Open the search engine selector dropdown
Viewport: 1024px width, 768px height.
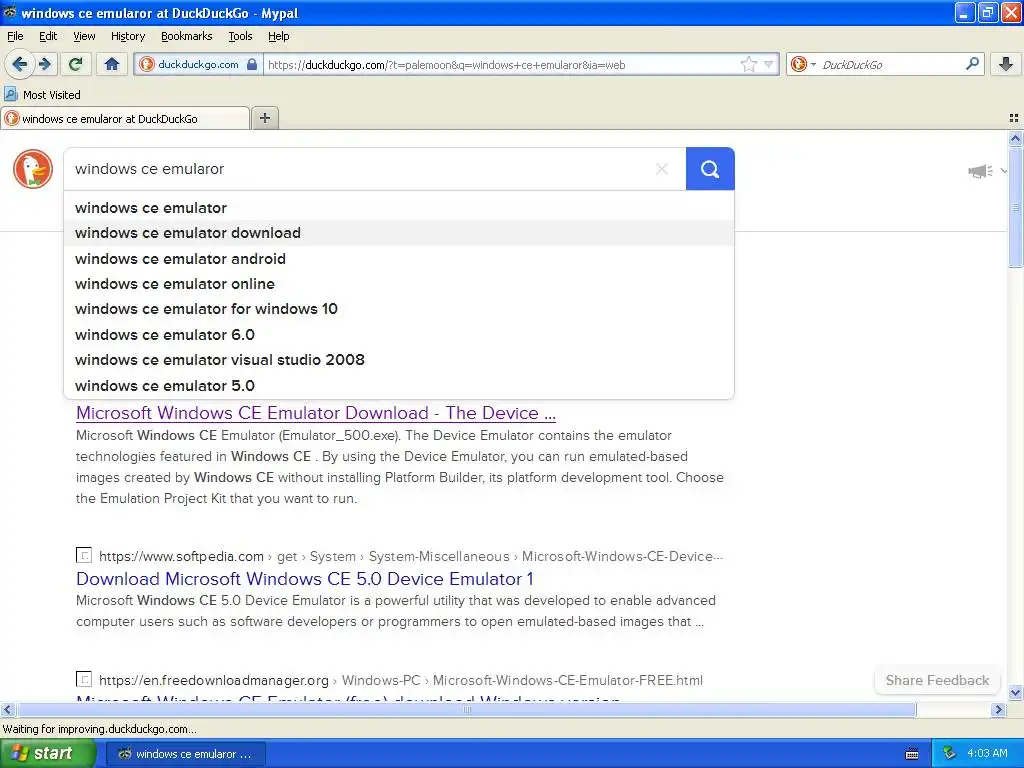click(x=803, y=65)
